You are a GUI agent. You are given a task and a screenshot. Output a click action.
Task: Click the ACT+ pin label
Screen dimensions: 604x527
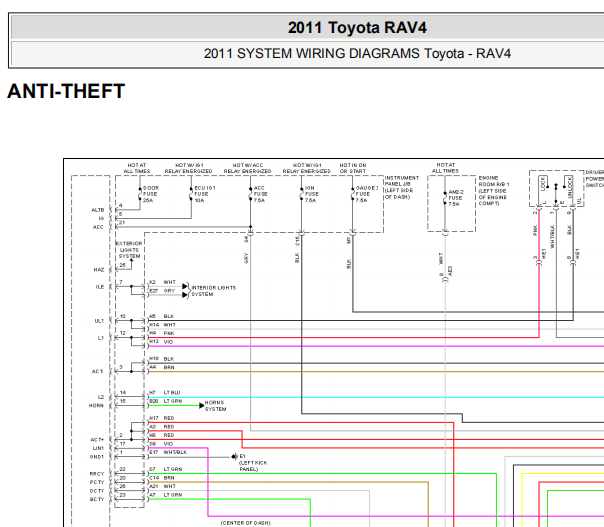97,440
